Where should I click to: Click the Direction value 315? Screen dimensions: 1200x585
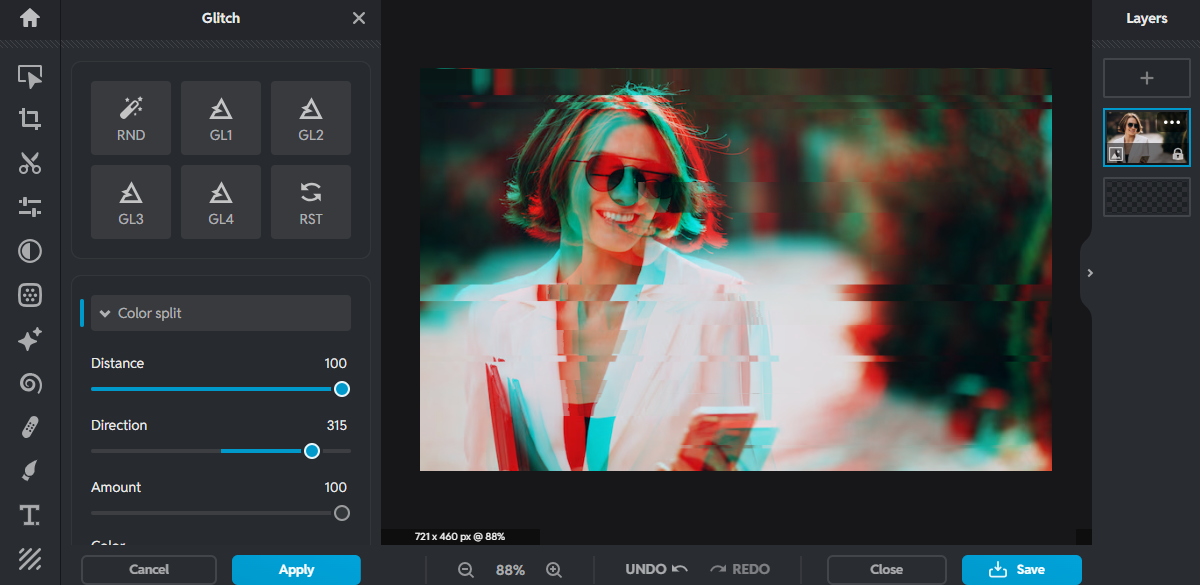pyautogui.click(x=336, y=425)
